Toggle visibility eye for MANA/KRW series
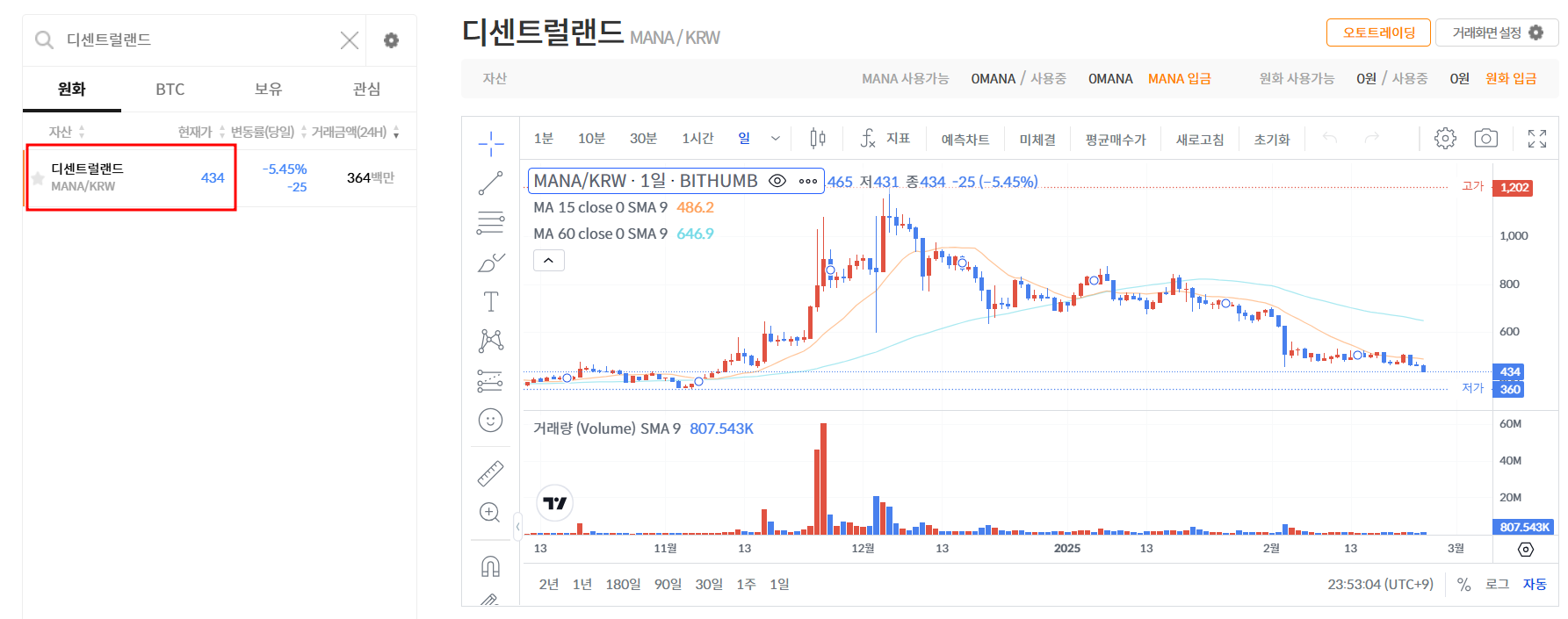This screenshot has width=1568, height=619. [777, 181]
